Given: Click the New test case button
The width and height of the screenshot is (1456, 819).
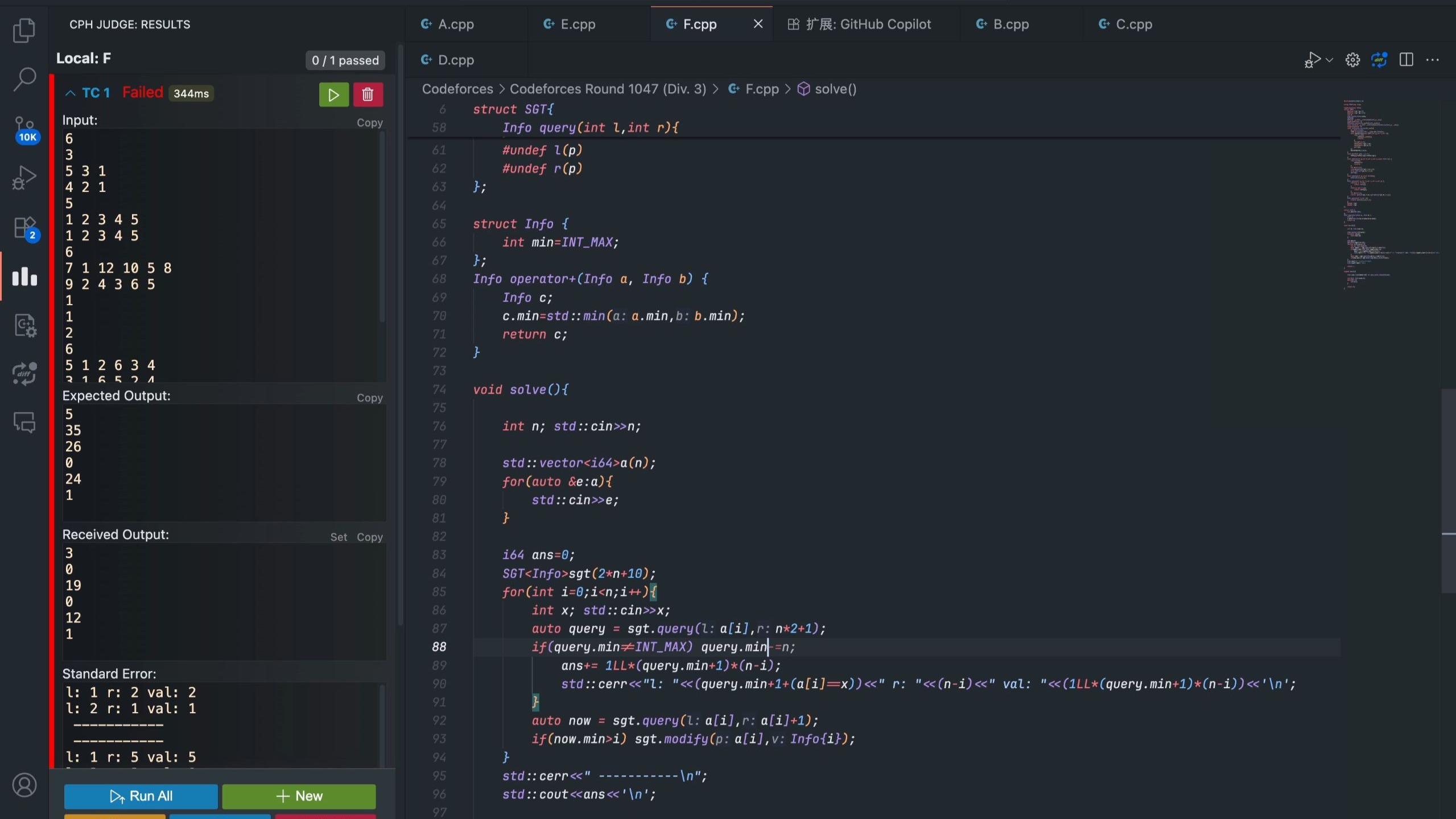Looking at the screenshot, I should 299,796.
